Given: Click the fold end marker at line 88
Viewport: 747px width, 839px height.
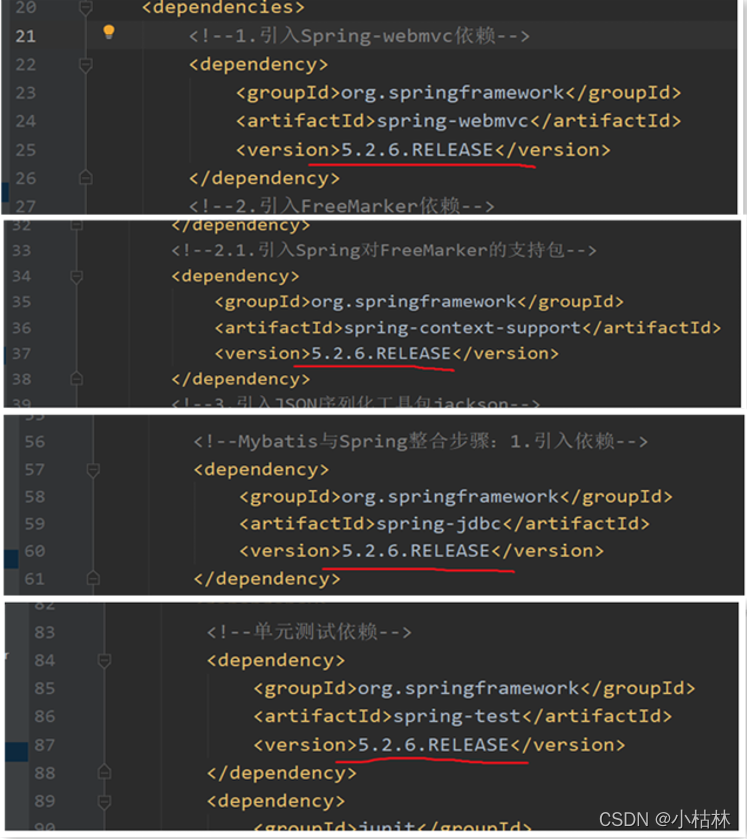Looking at the screenshot, I should coord(104,773).
